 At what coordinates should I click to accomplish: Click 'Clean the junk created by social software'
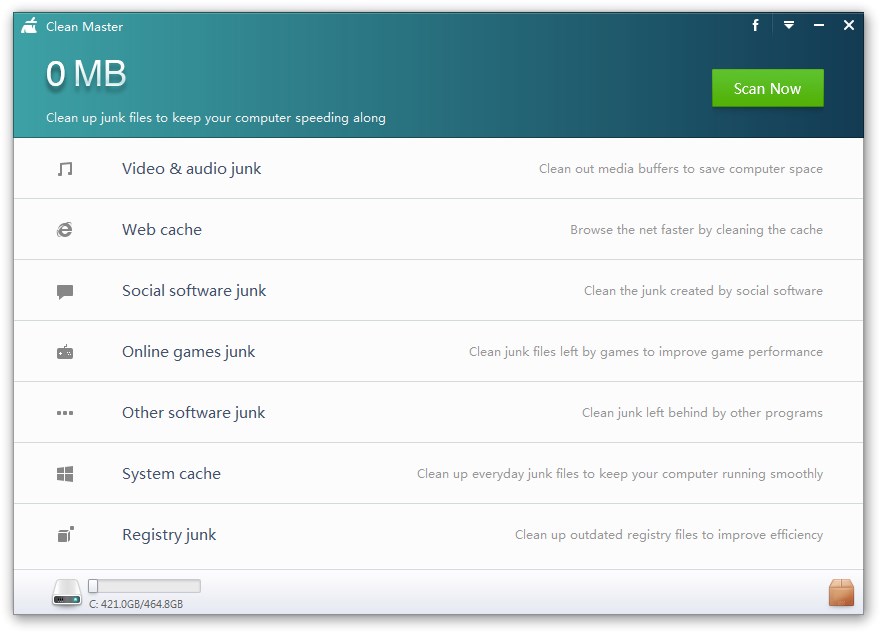tap(703, 291)
